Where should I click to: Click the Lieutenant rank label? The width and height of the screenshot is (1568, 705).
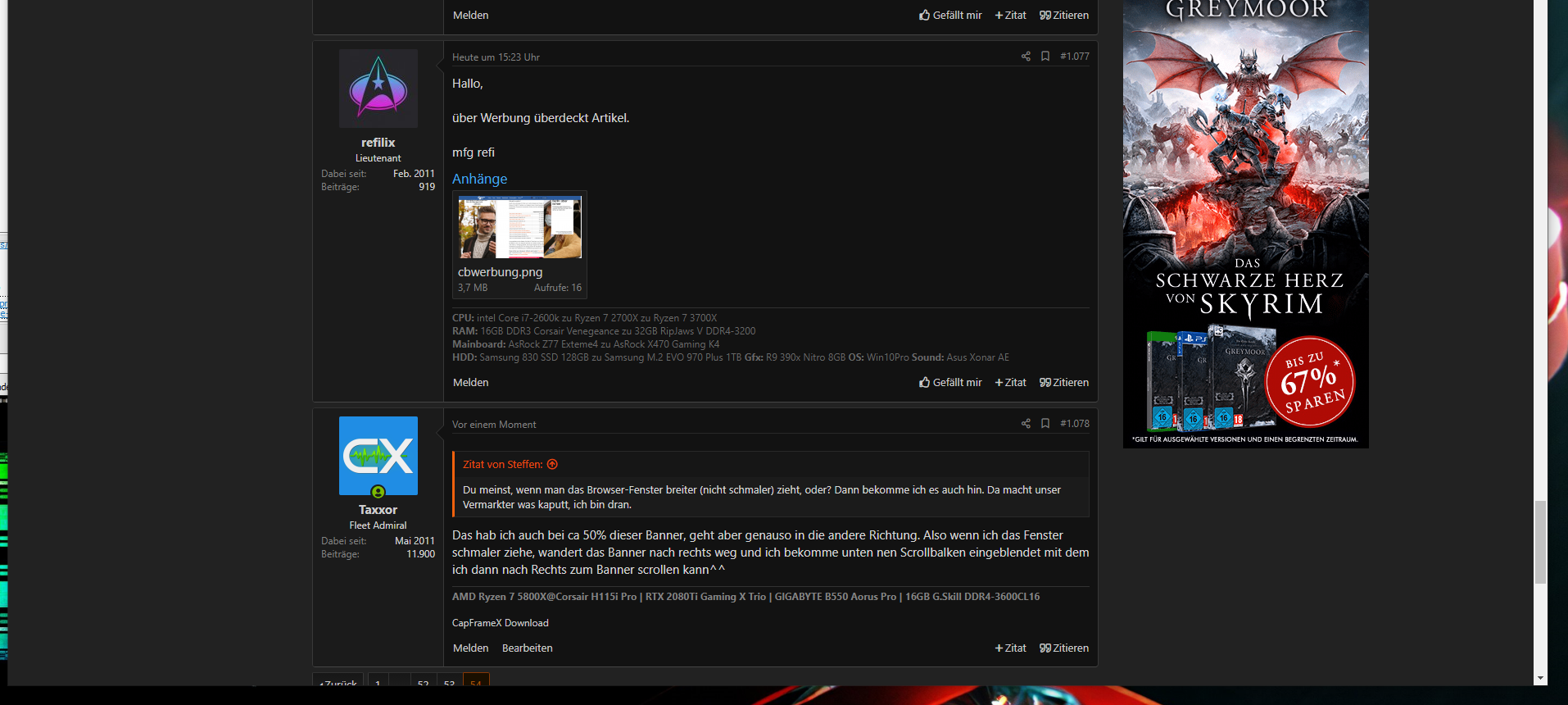[x=378, y=158]
